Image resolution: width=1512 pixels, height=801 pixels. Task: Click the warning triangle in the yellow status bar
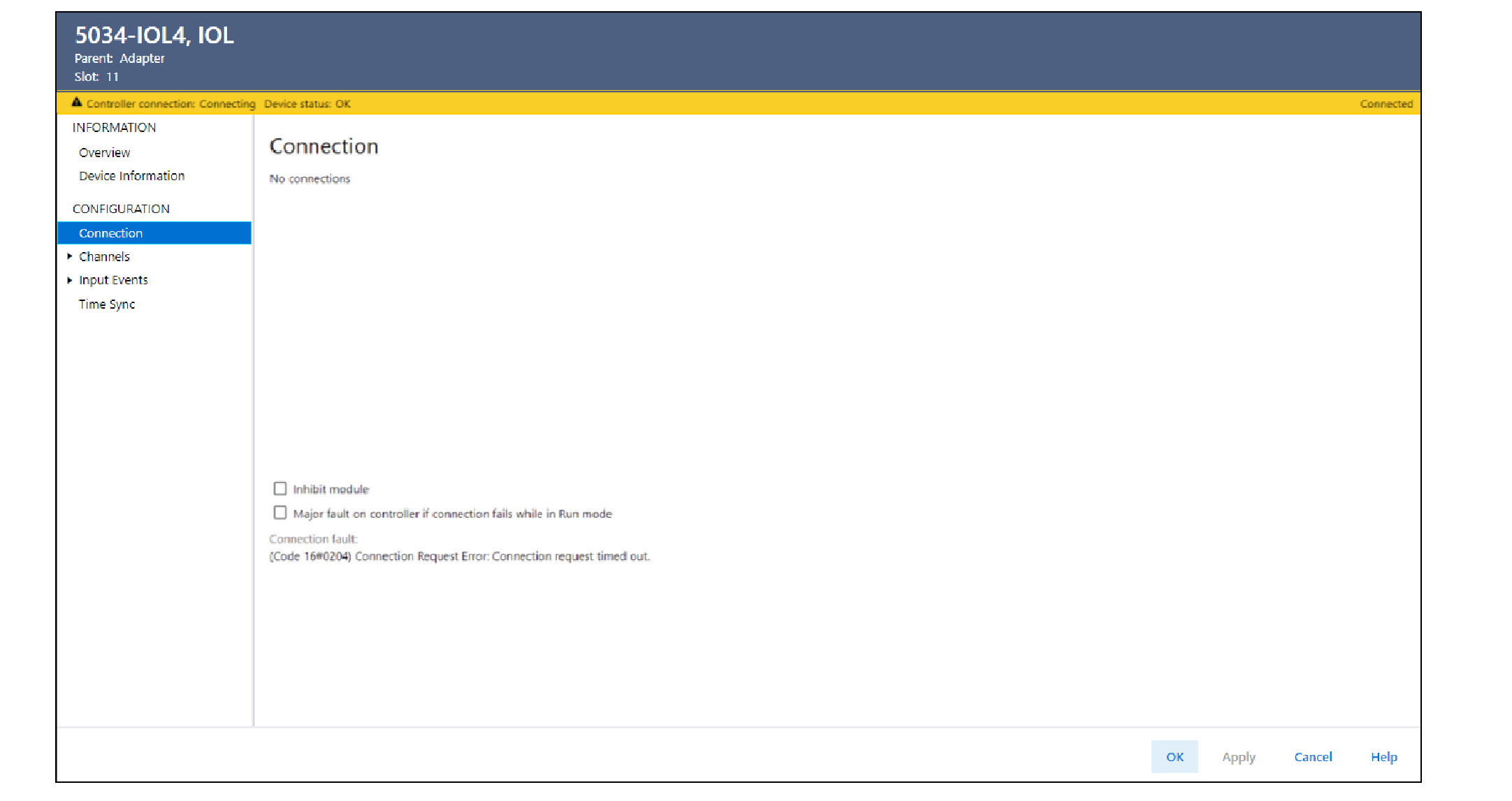78,103
